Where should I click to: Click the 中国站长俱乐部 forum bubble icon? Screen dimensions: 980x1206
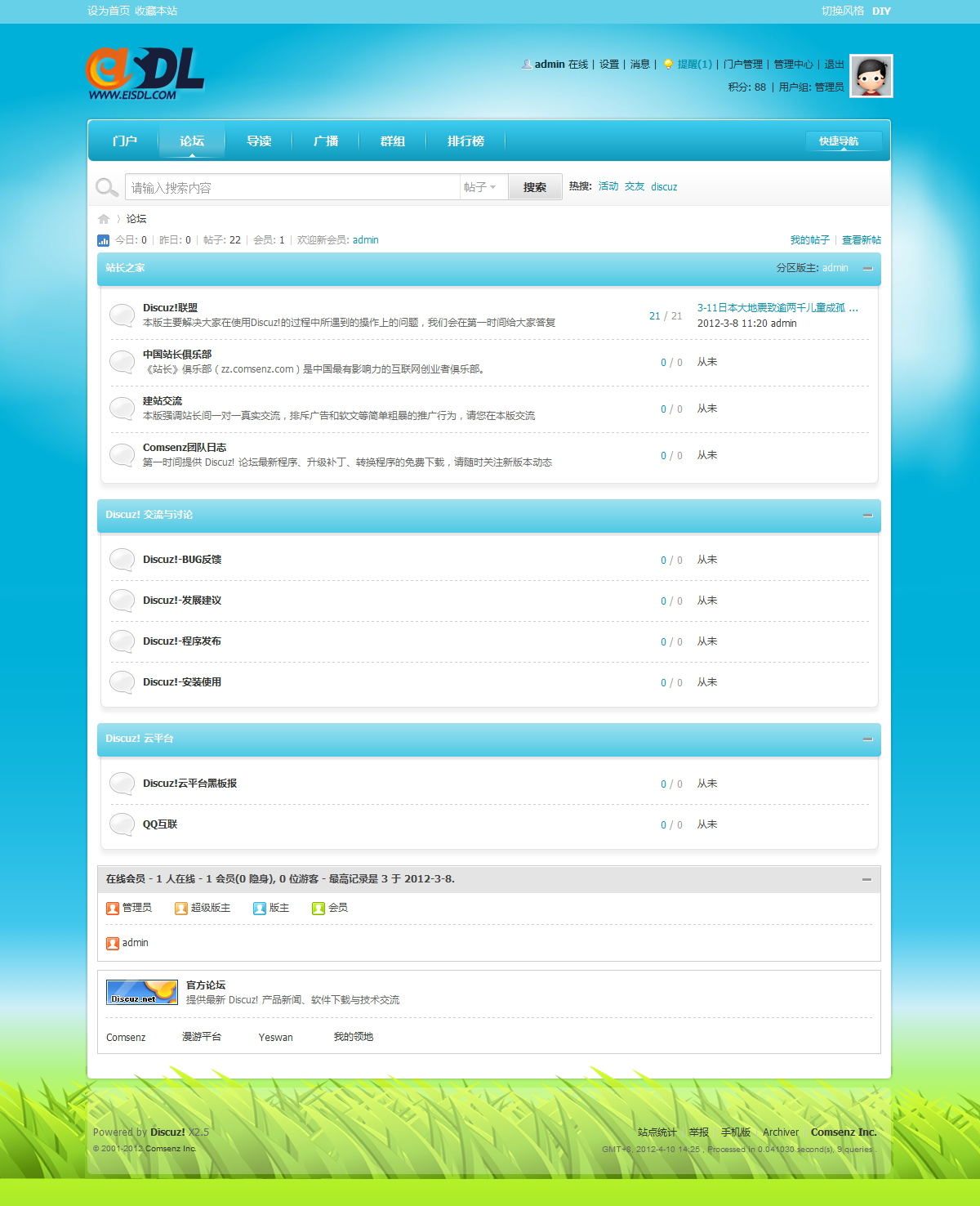click(x=122, y=362)
